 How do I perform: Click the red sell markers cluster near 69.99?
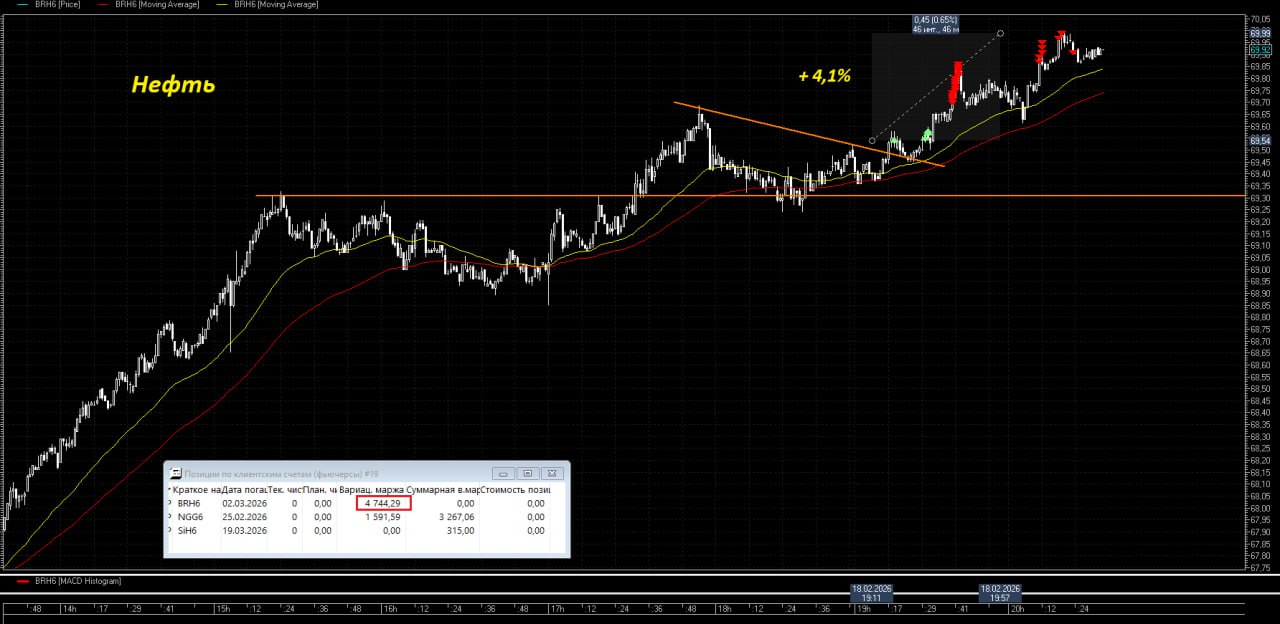[1060, 37]
